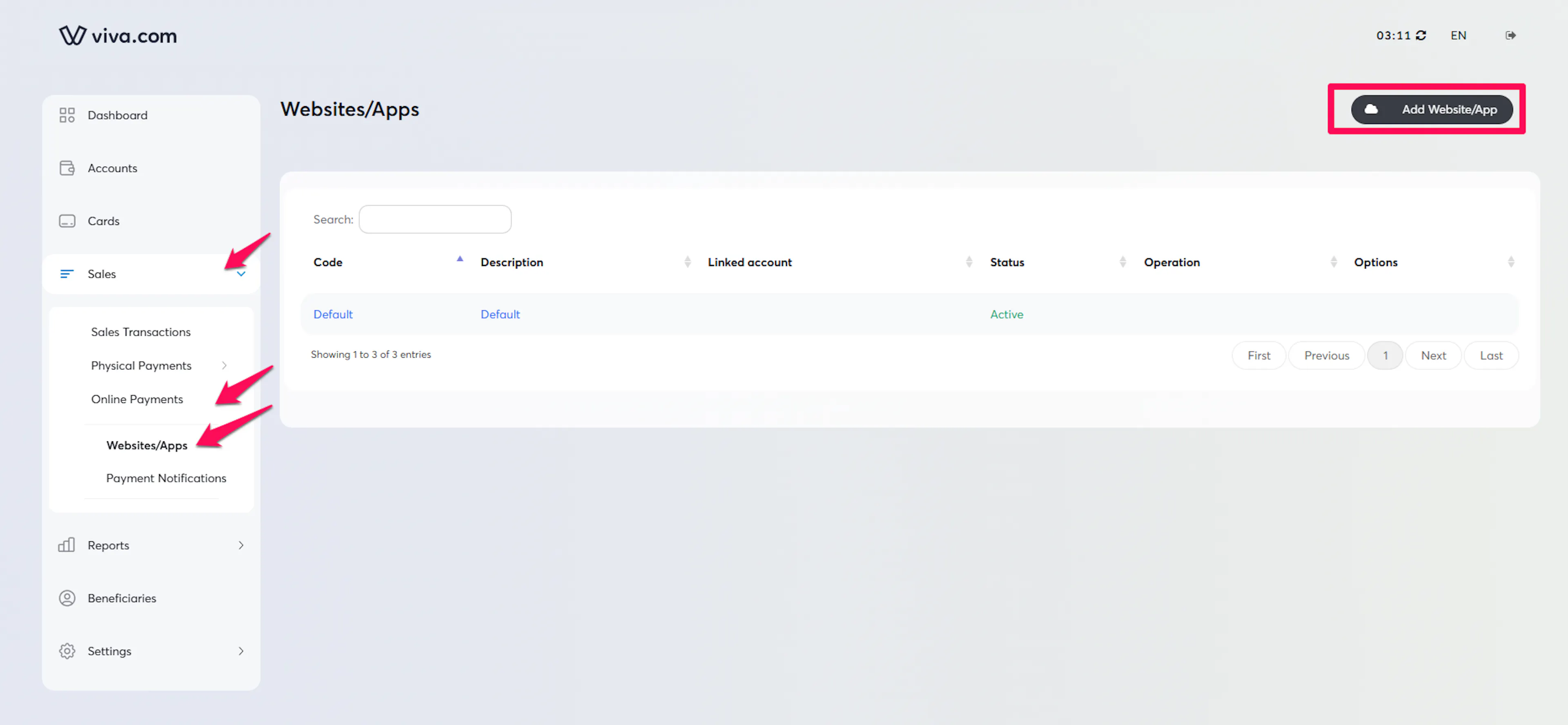The height and width of the screenshot is (725, 1568).
Task: Open the Default code link
Action: click(x=333, y=314)
